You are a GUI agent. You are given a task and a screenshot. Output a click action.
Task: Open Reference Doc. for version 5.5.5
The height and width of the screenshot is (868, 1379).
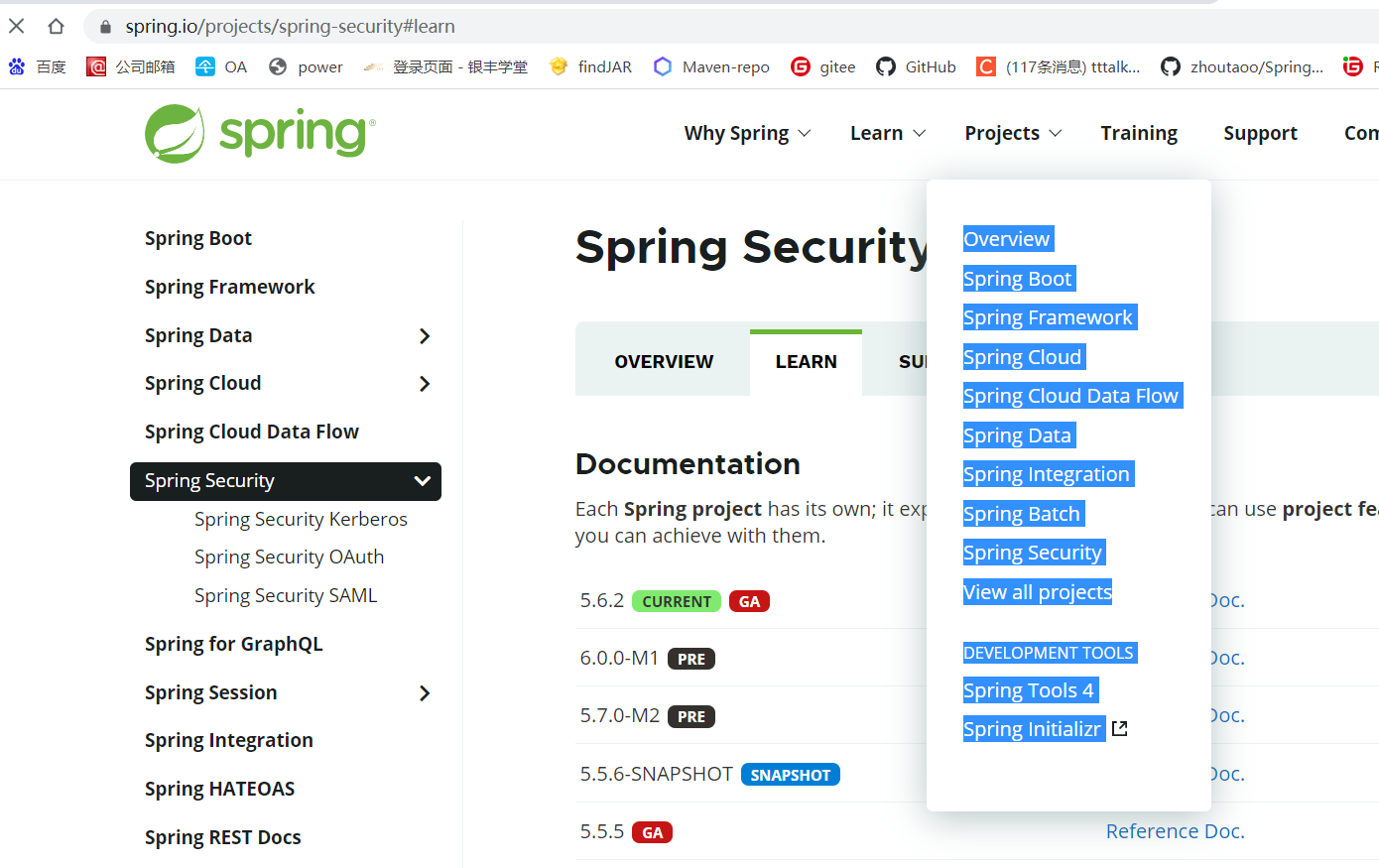point(1176,831)
